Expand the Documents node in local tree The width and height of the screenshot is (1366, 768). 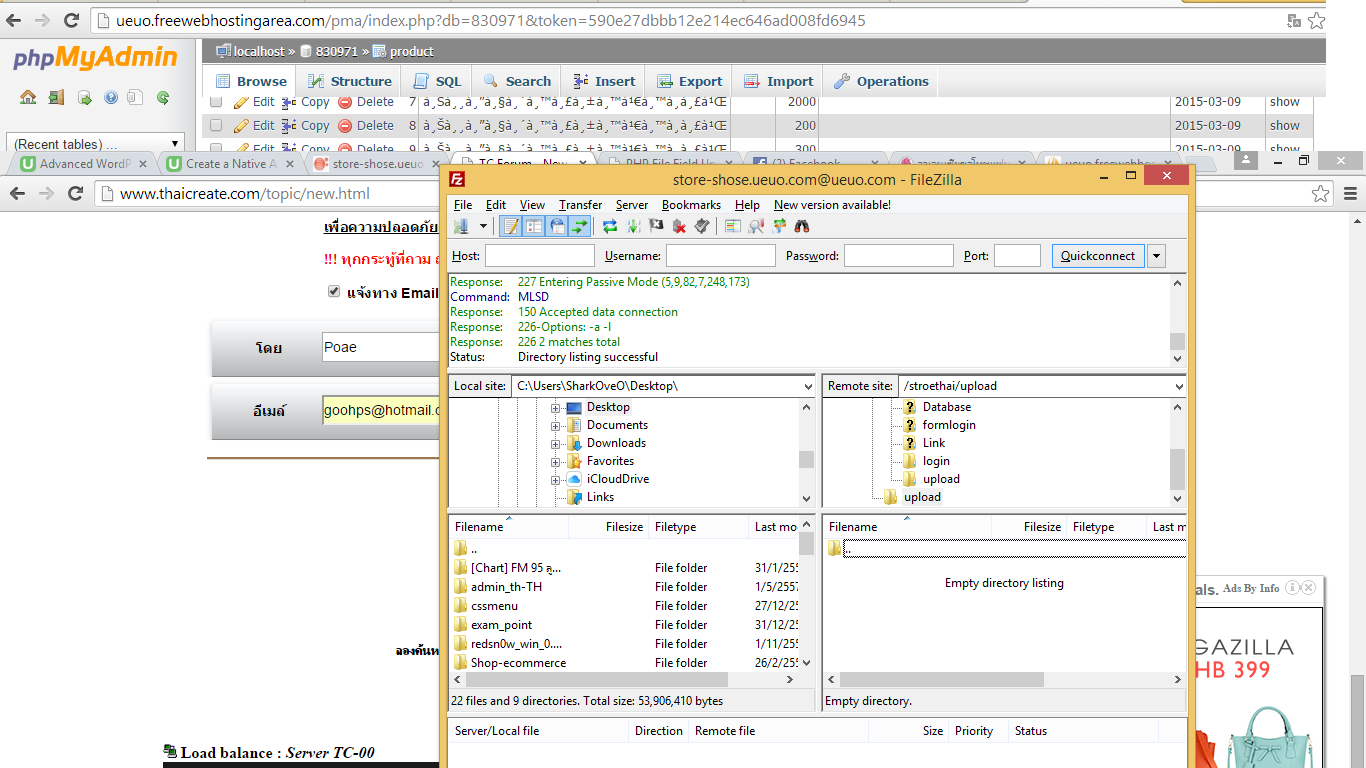pyautogui.click(x=555, y=426)
